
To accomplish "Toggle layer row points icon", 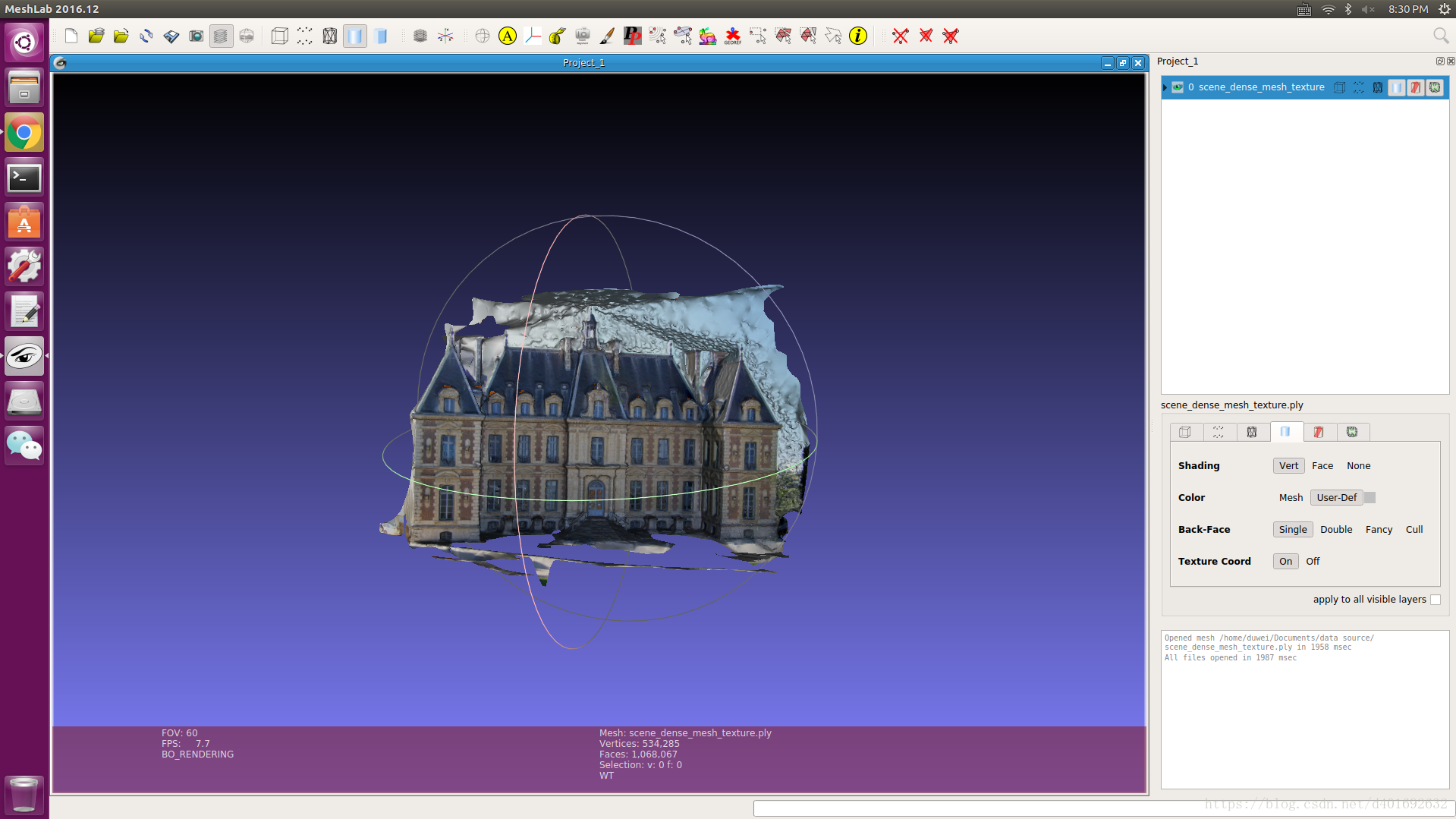I will (x=1359, y=87).
